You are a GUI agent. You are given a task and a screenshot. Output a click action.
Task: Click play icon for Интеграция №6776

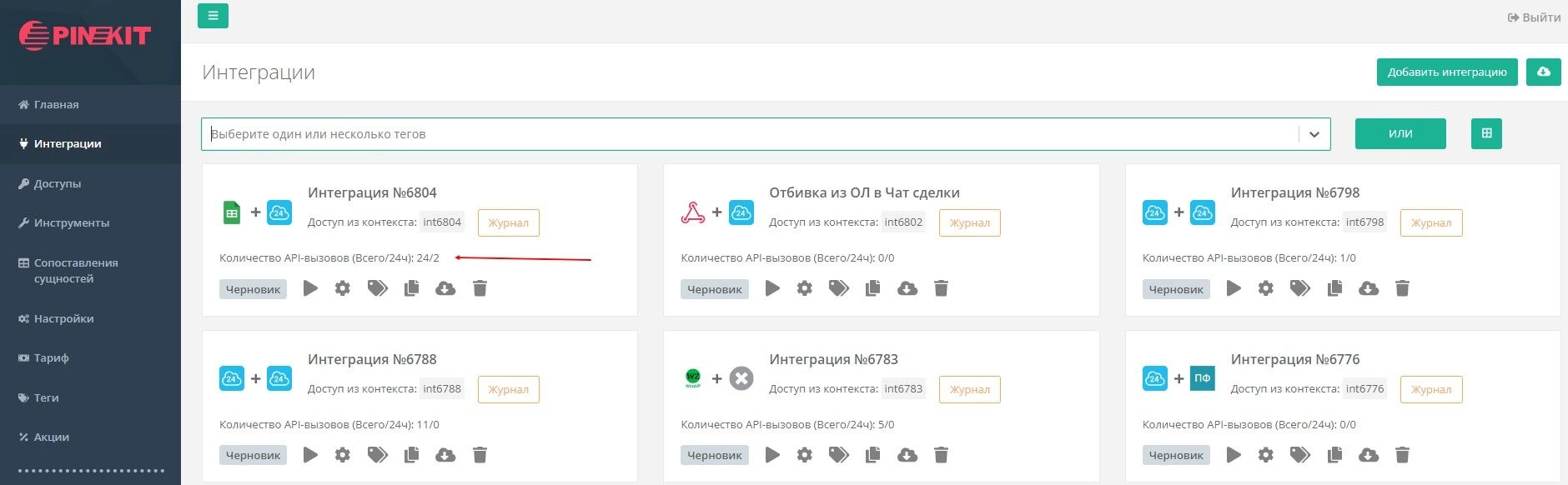coord(1234,455)
